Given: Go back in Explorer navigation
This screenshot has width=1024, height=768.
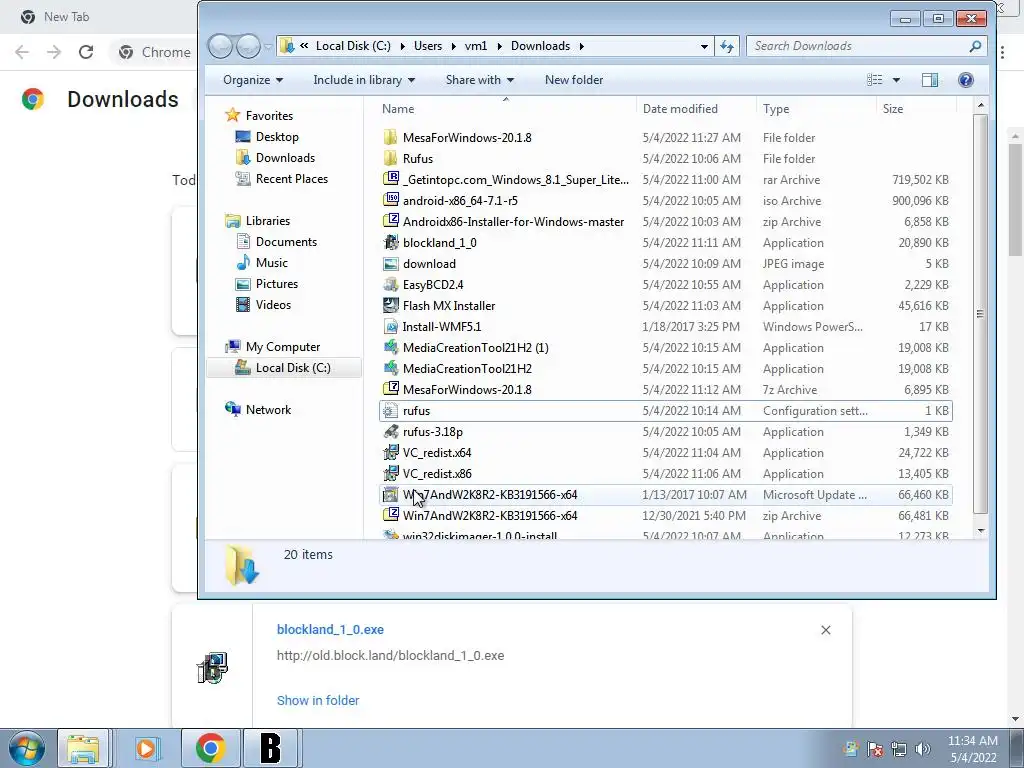Looking at the screenshot, I should pyautogui.click(x=220, y=46).
